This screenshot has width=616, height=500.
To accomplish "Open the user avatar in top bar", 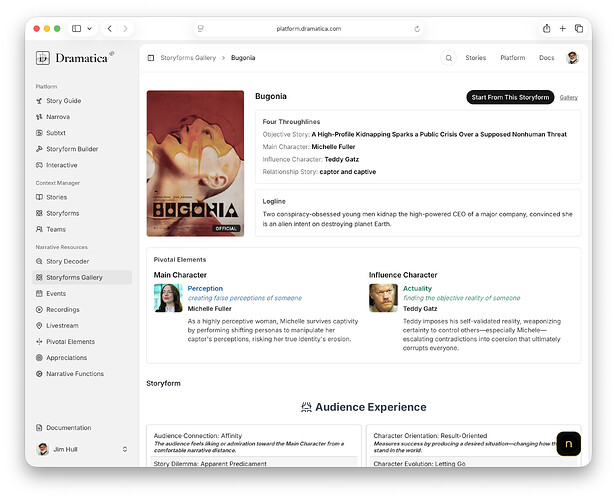I will [x=572, y=58].
